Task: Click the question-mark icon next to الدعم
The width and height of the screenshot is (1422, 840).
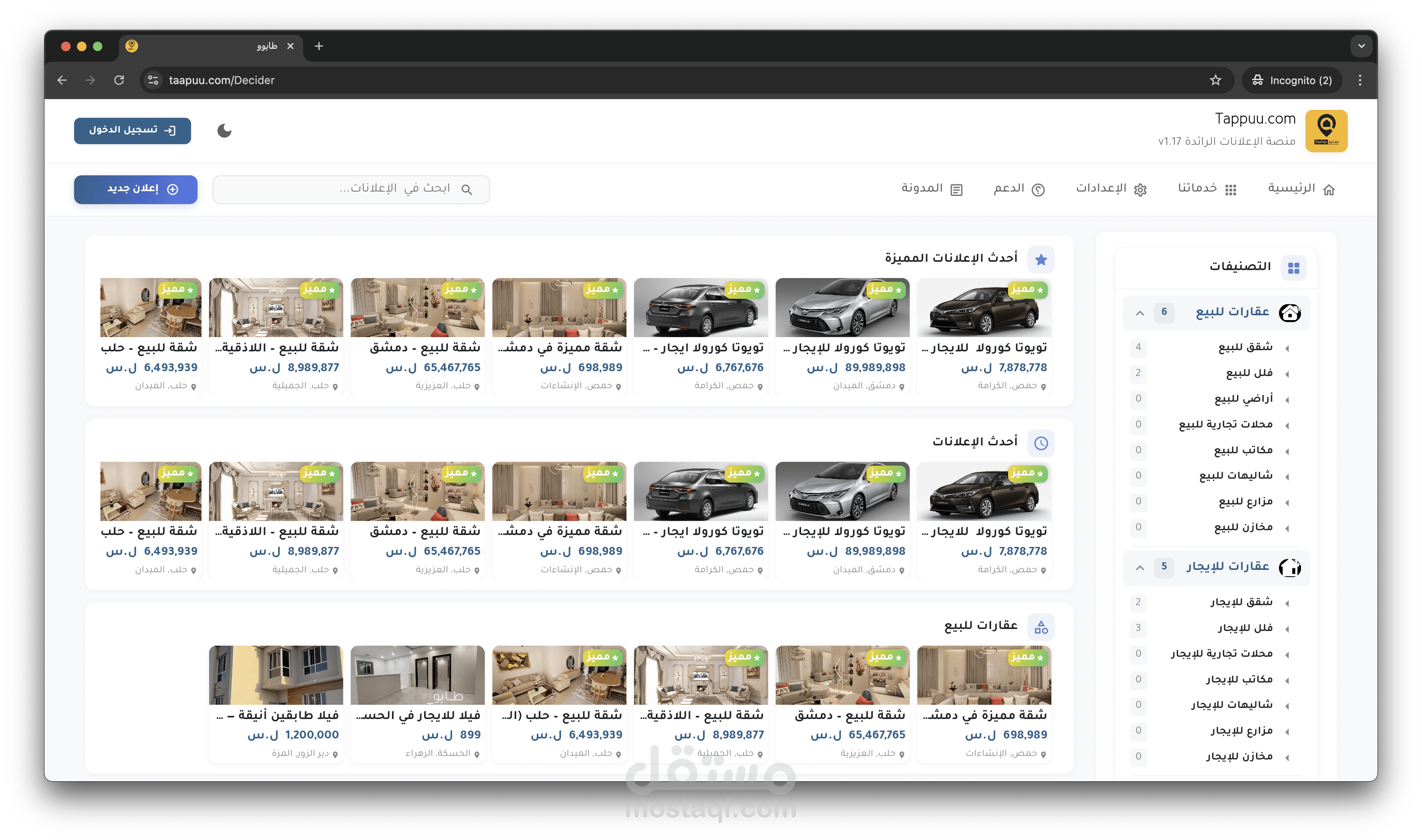Action: coord(1037,190)
